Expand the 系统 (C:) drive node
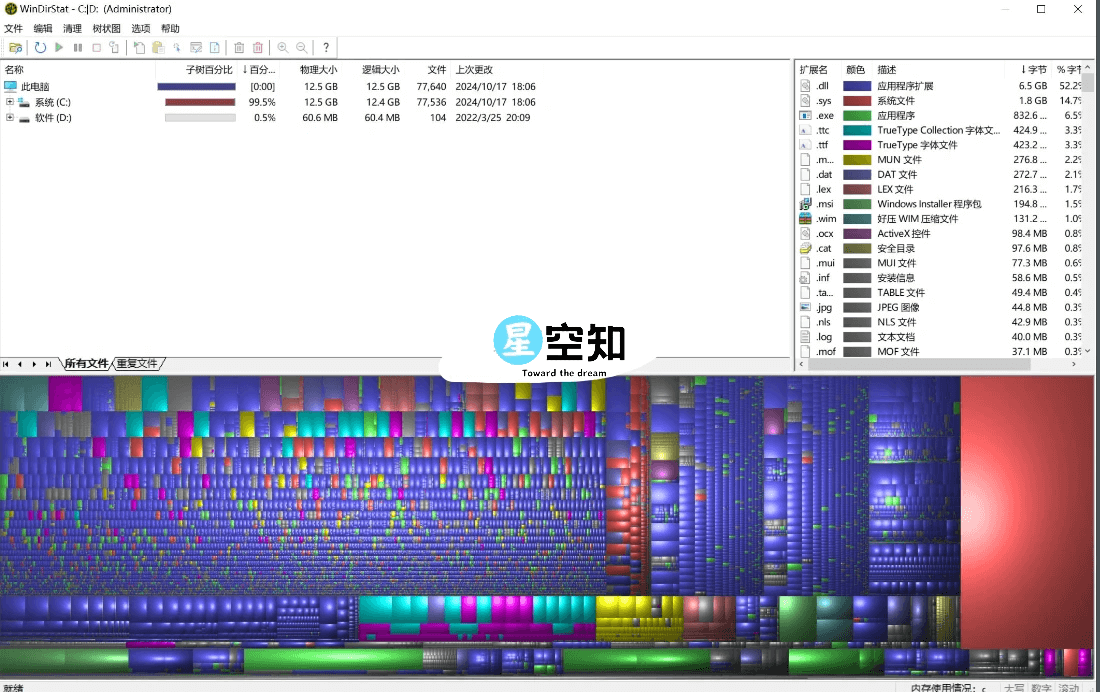This screenshot has height=692, width=1100. (8, 101)
